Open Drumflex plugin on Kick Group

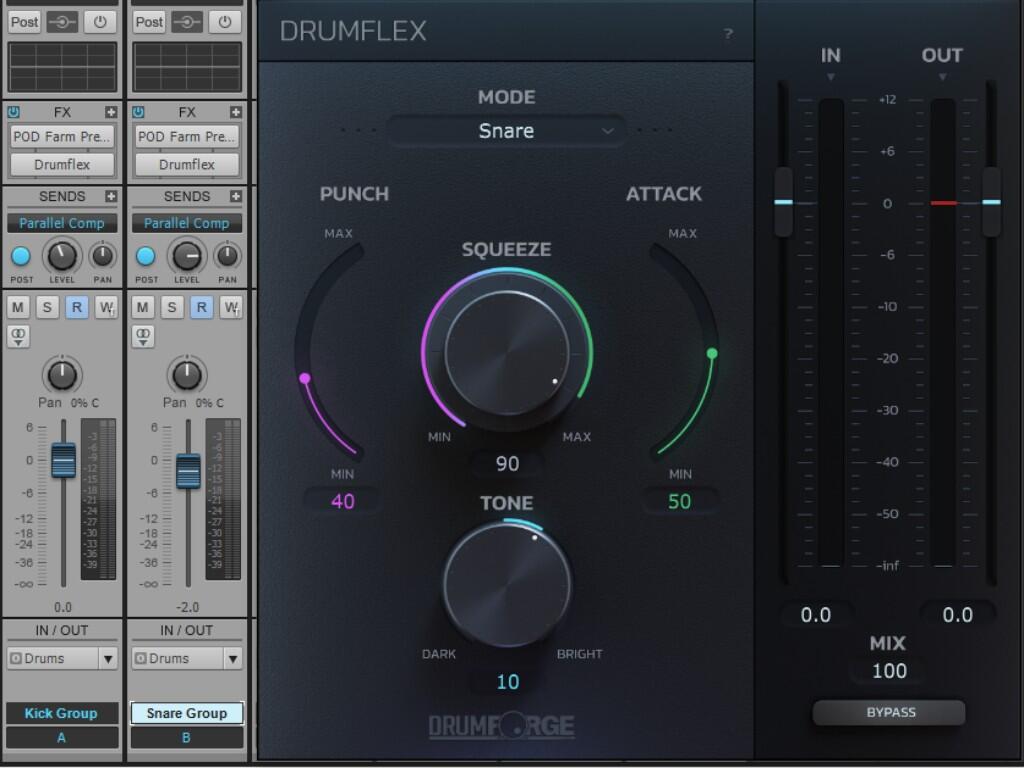tap(62, 165)
